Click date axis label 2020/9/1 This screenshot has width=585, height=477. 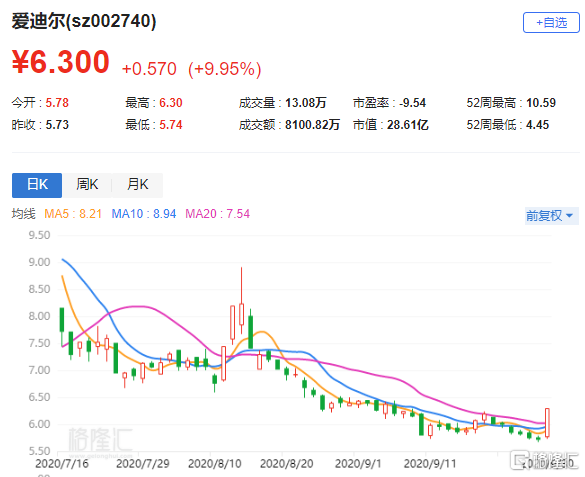click(358, 464)
